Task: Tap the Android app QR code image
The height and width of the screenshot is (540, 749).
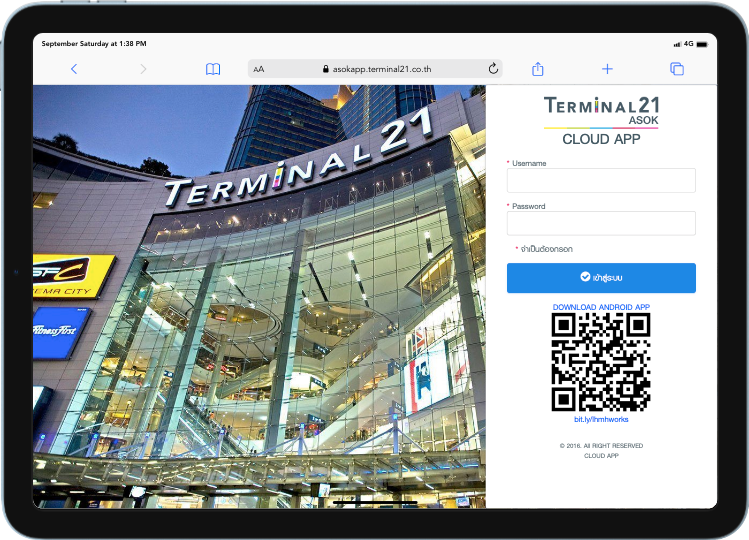Action: point(601,362)
